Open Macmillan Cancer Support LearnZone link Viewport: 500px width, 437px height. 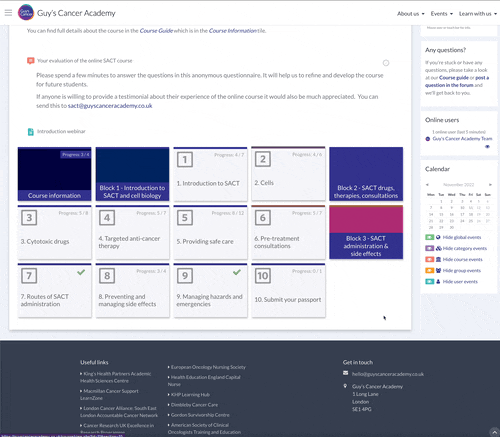[x=109, y=394]
